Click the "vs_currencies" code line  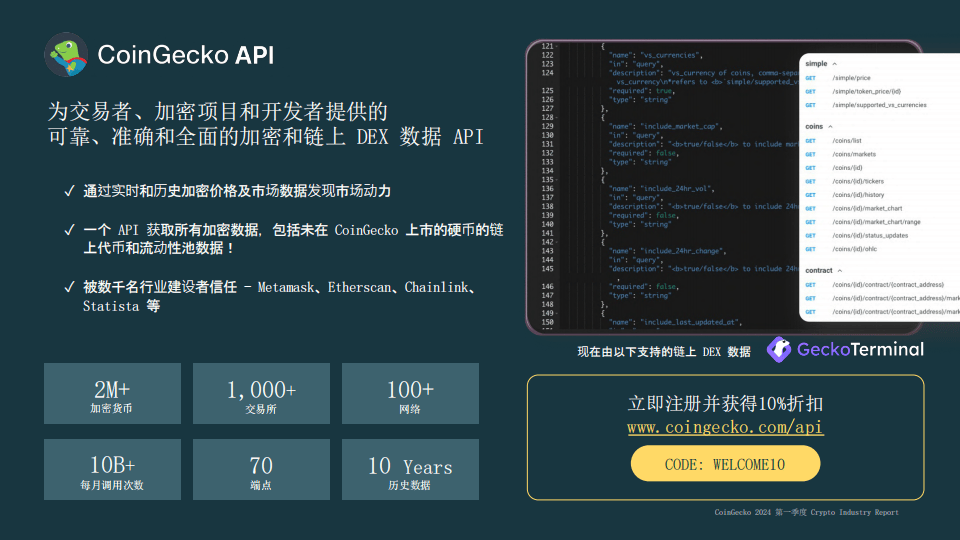(x=656, y=55)
